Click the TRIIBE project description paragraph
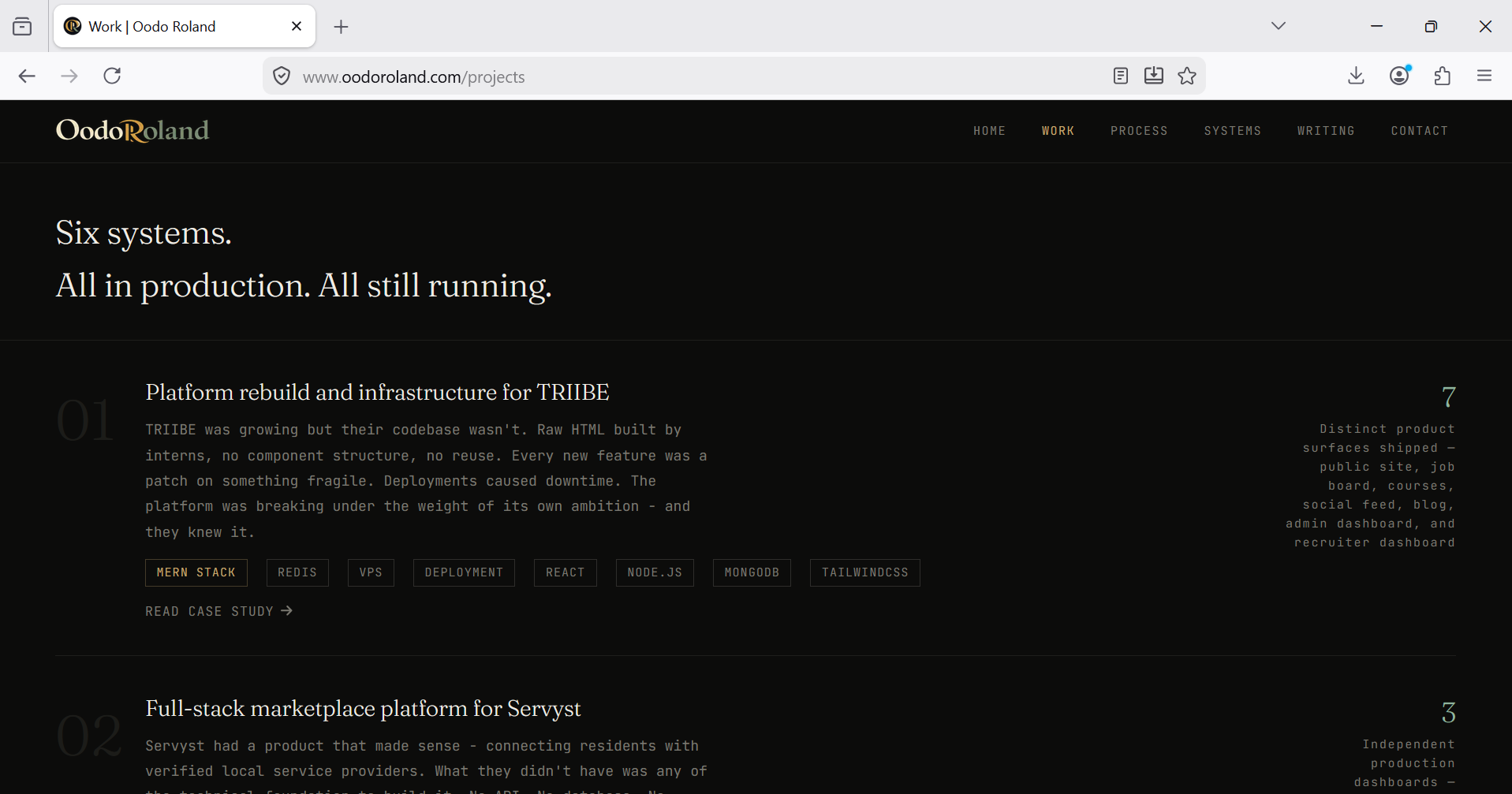Image resolution: width=1512 pixels, height=794 pixels. pos(426,481)
